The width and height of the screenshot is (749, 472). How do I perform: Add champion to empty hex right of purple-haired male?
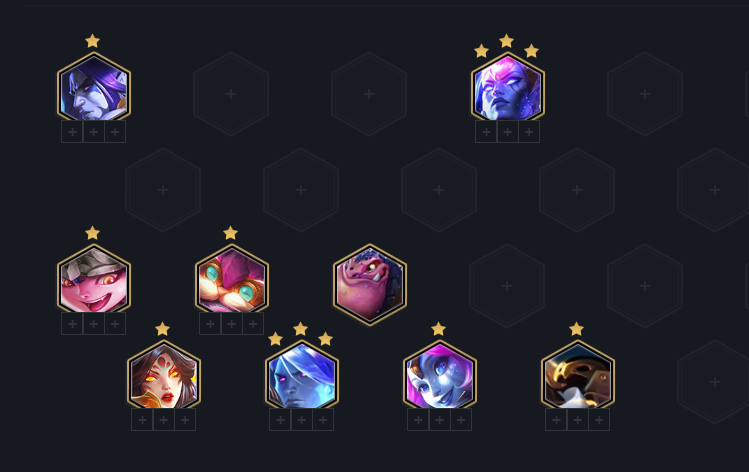tap(231, 94)
